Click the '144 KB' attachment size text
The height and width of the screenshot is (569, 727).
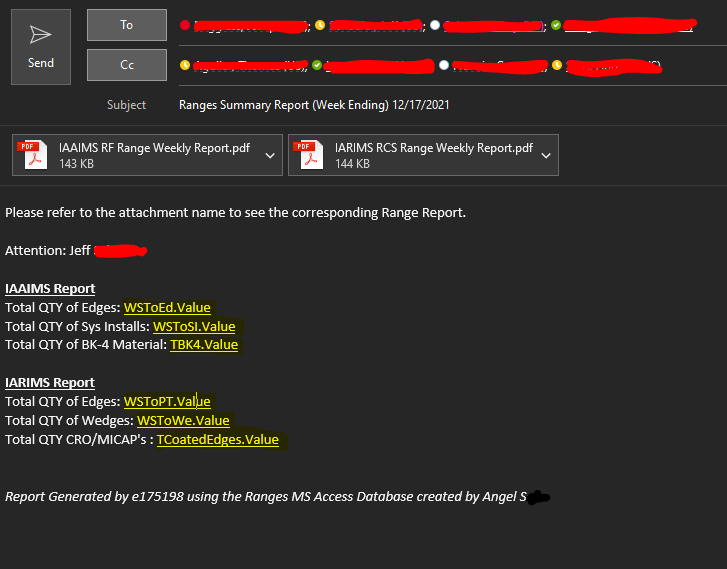tap(352, 164)
